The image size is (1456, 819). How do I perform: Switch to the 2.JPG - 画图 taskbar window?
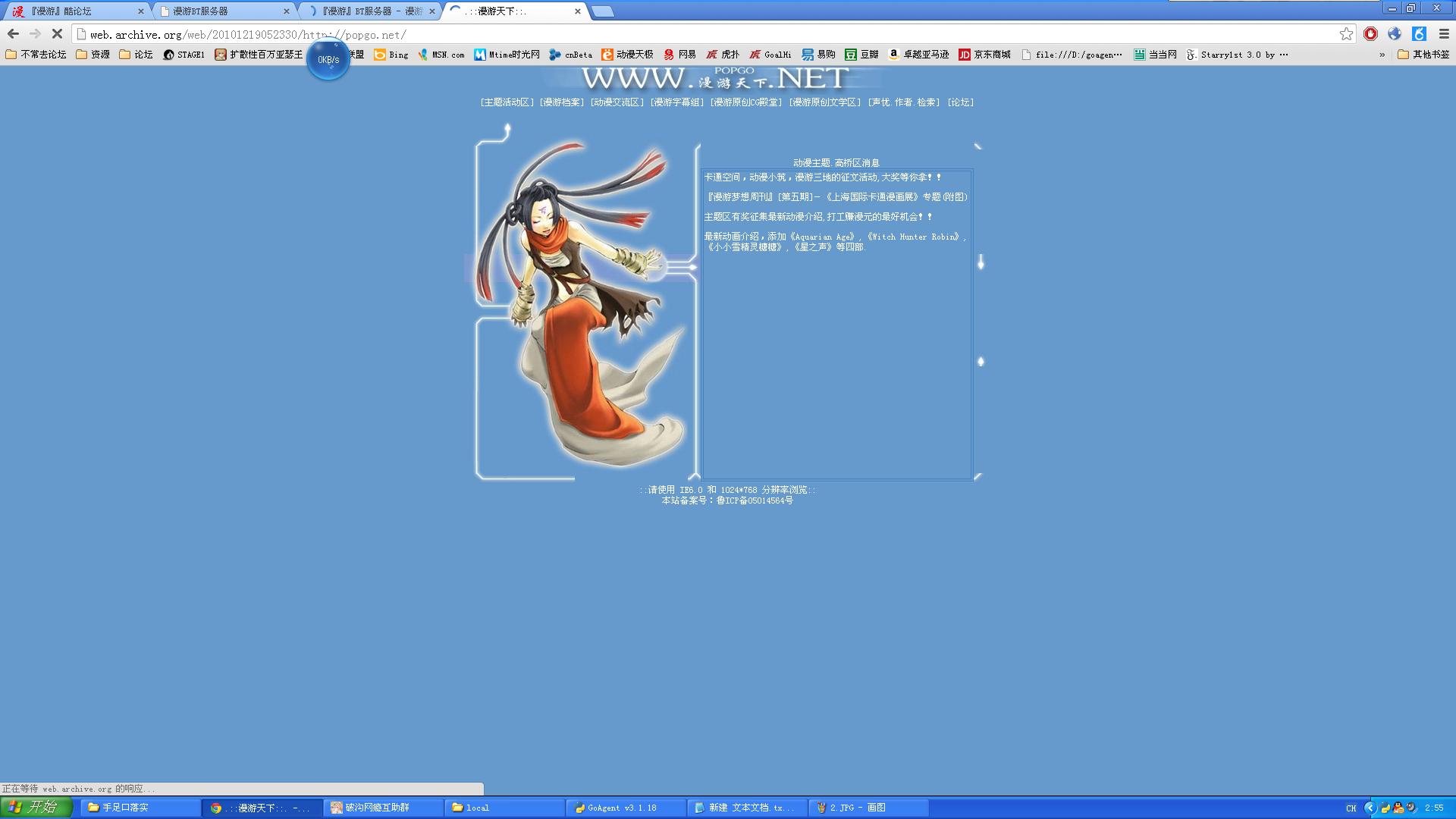pos(869,808)
